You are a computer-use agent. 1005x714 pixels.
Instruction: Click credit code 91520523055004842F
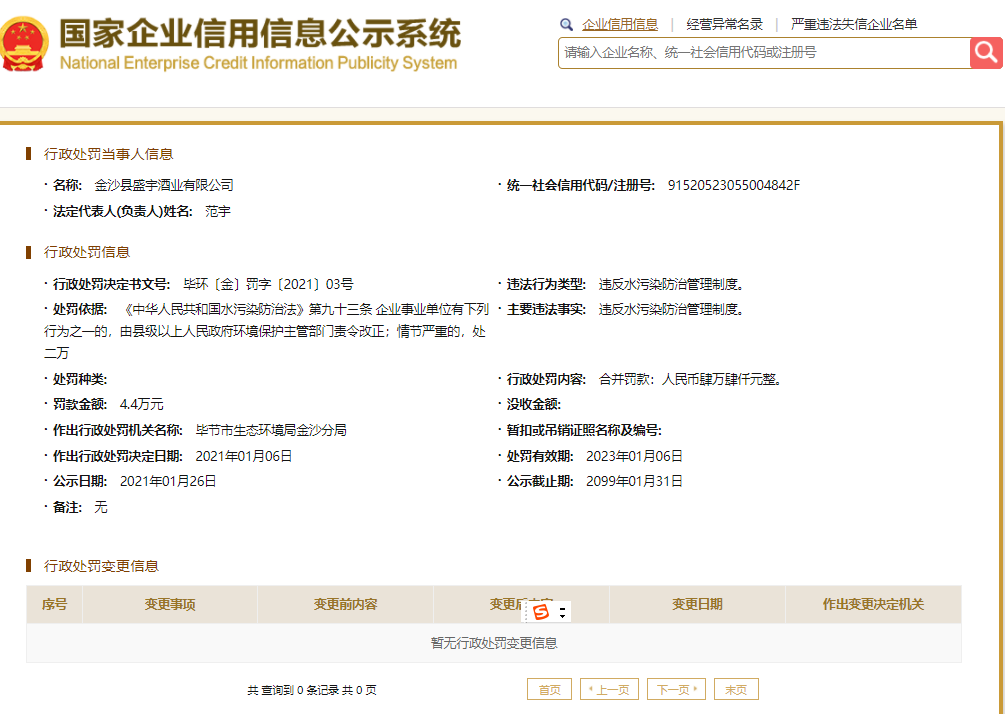(x=734, y=185)
